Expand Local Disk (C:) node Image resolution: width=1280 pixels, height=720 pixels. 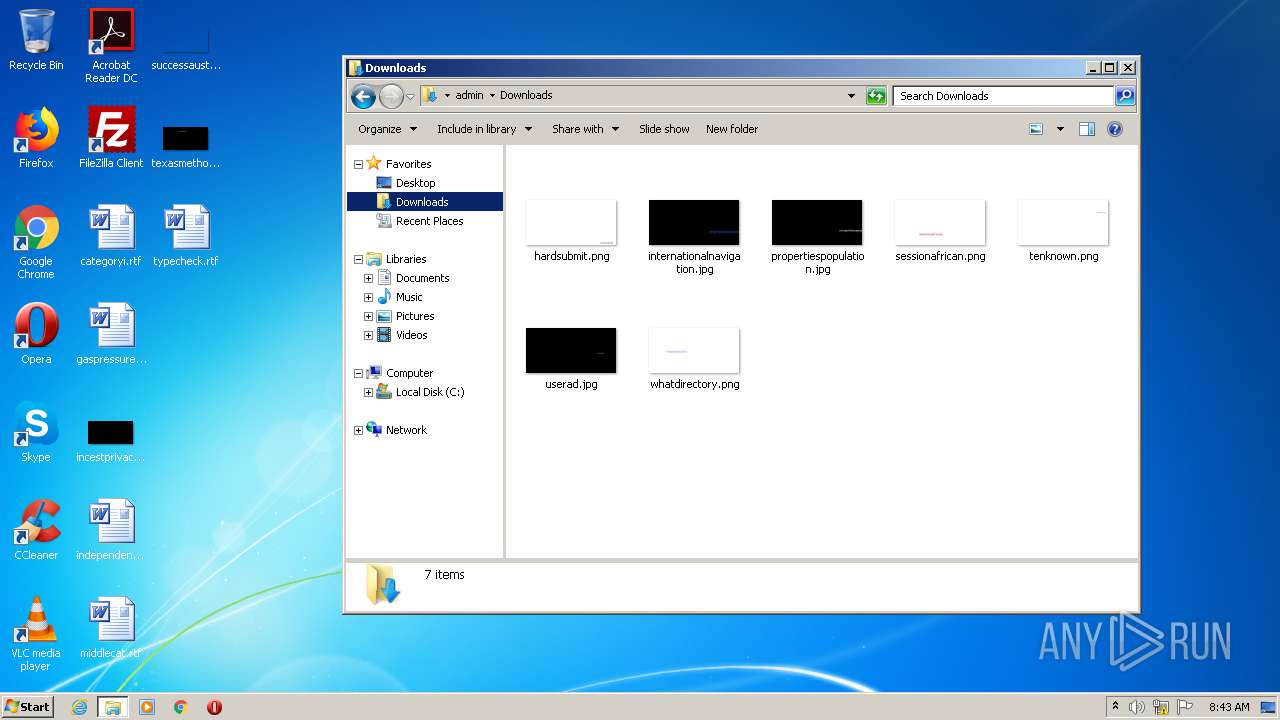tap(368, 392)
